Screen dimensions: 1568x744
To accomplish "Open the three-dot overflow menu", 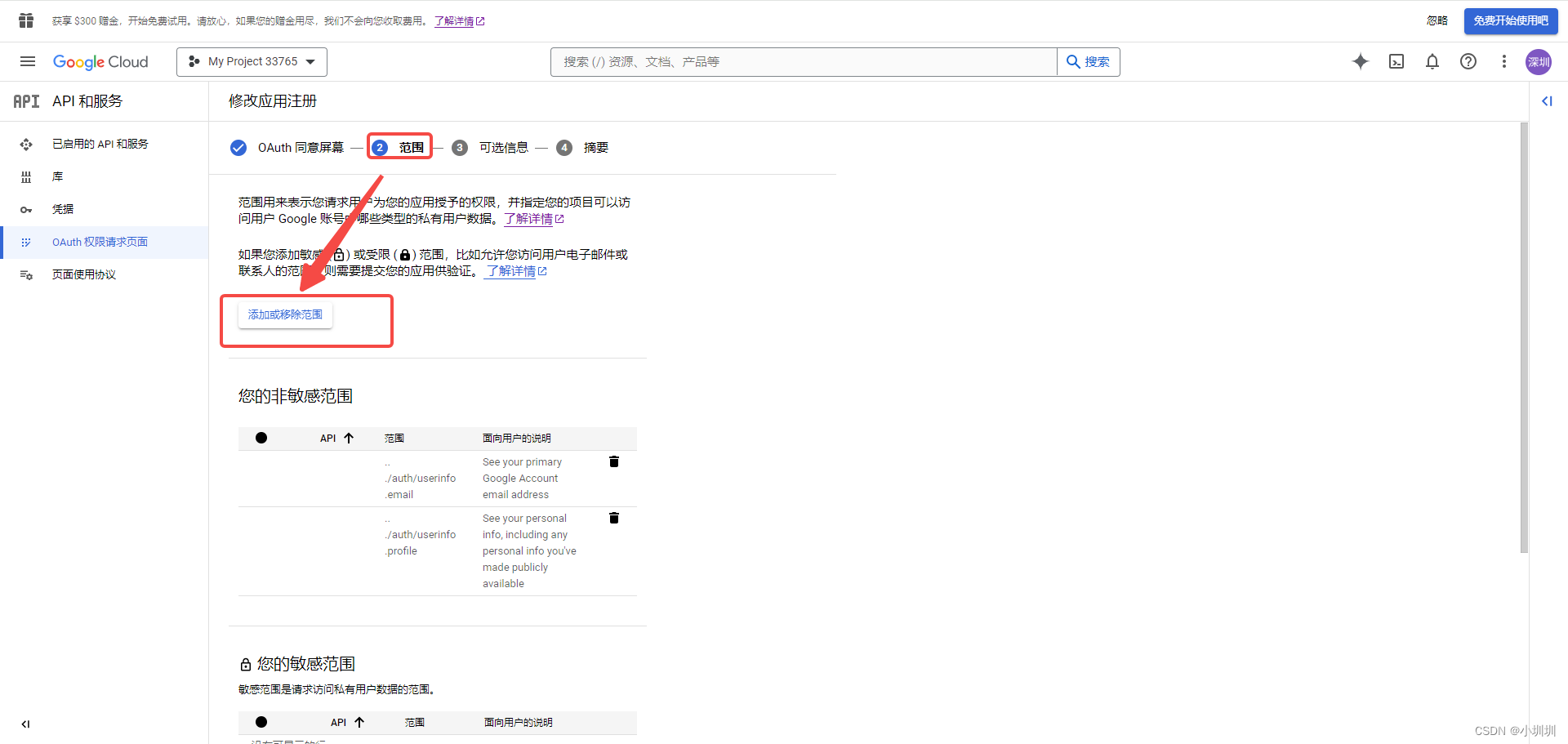I will (x=1504, y=61).
